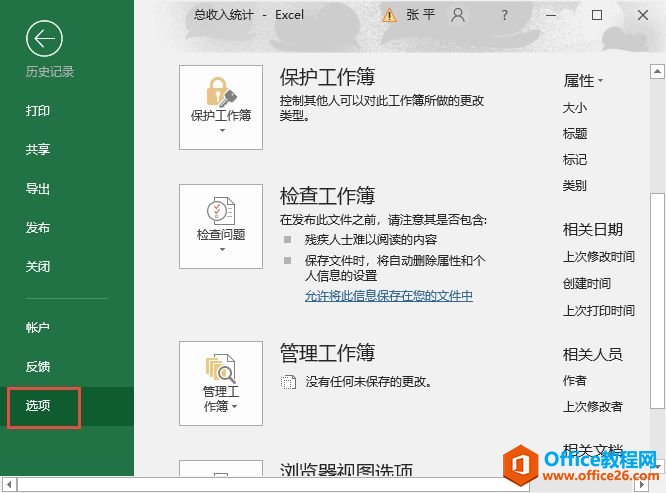Viewport: 666px width, 493px height.
Task: Open the 保护工作簿 dropdown button
Action: tap(221, 107)
